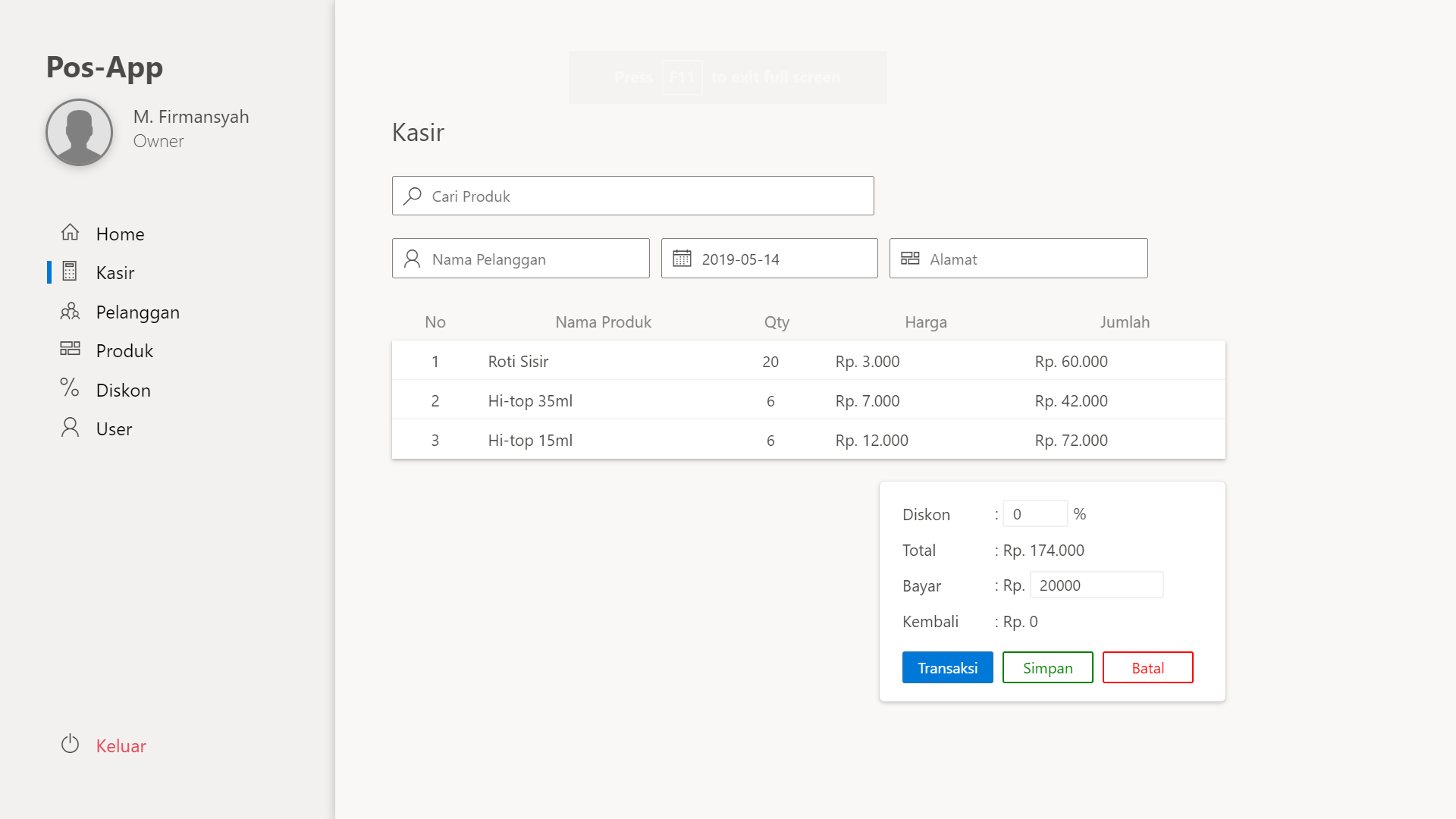Click the Pelanggan people icon
Viewport: 1456px width, 819px height.
click(x=70, y=312)
